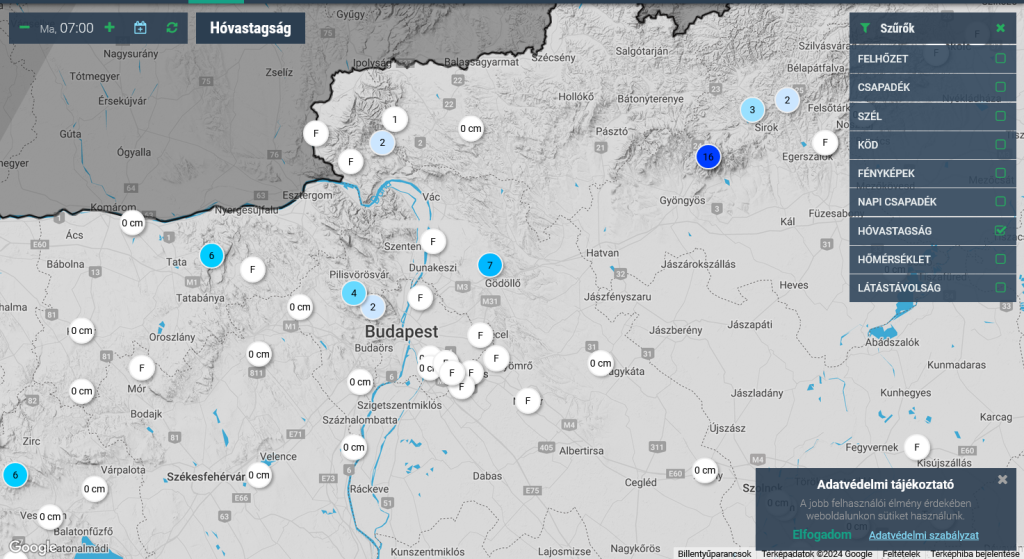Dismiss the Adatvédelmi tájékoztató popup with X

tap(1003, 480)
